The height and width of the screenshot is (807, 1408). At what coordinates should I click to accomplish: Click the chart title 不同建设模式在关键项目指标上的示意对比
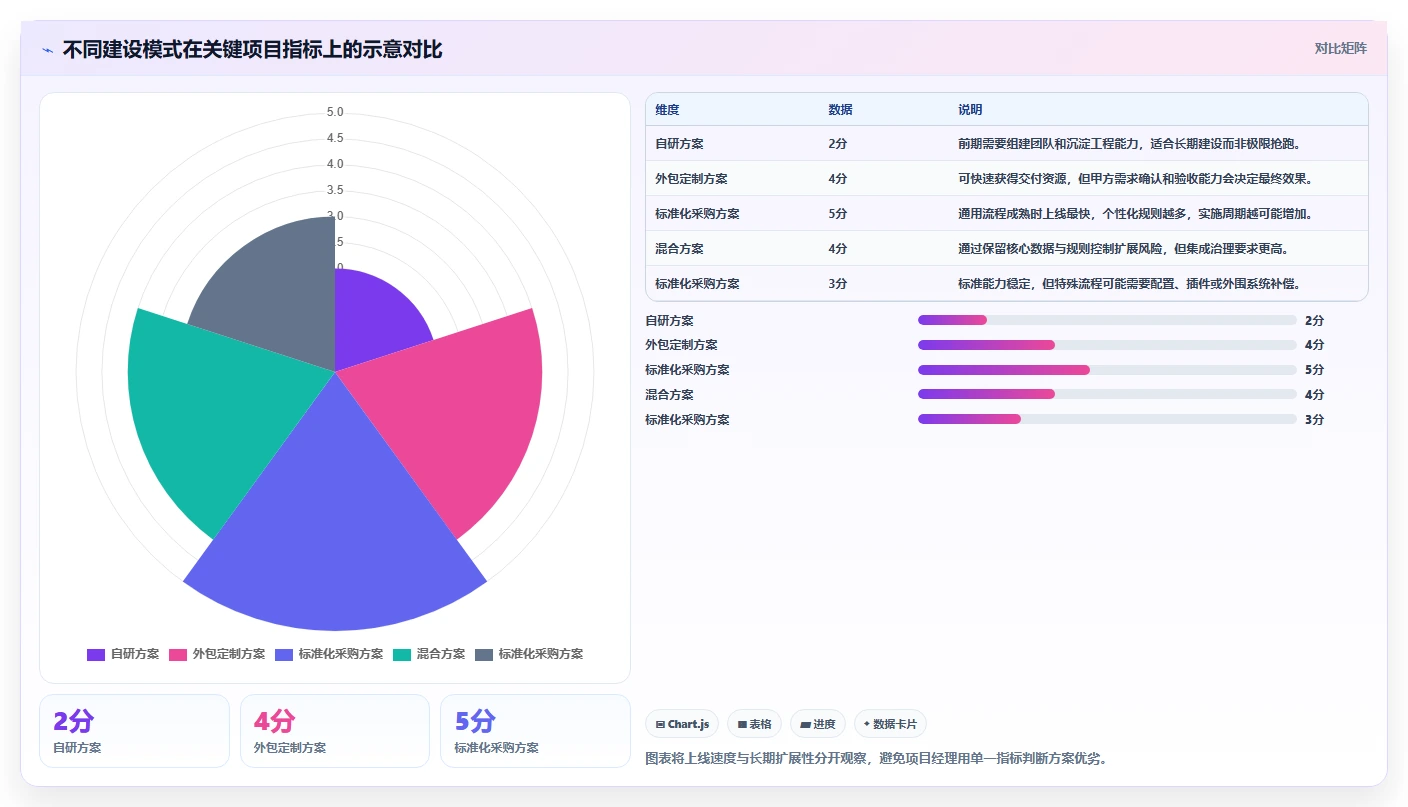coord(252,50)
